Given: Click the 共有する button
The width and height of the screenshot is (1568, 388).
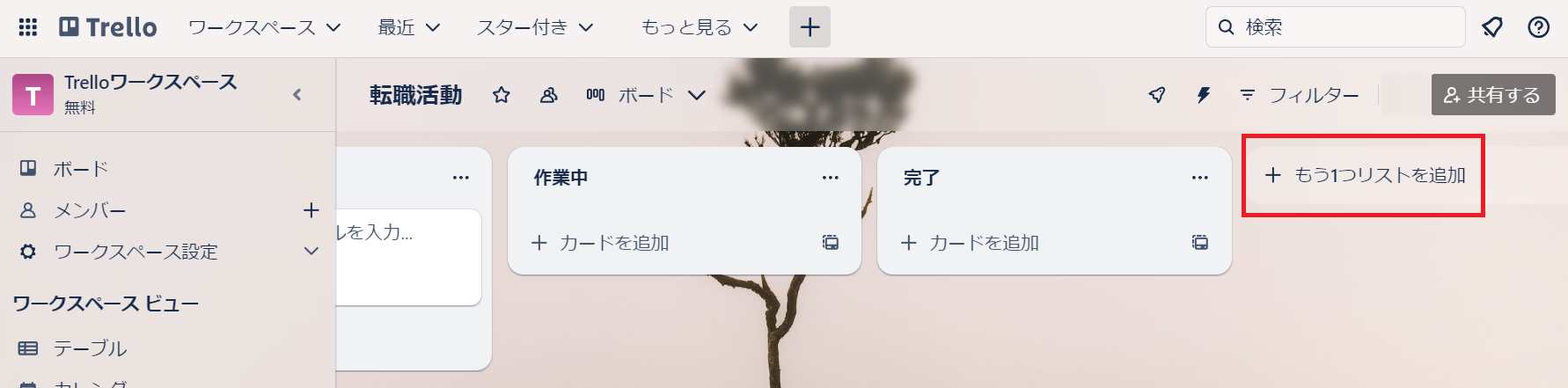Looking at the screenshot, I should [1493, 95].
